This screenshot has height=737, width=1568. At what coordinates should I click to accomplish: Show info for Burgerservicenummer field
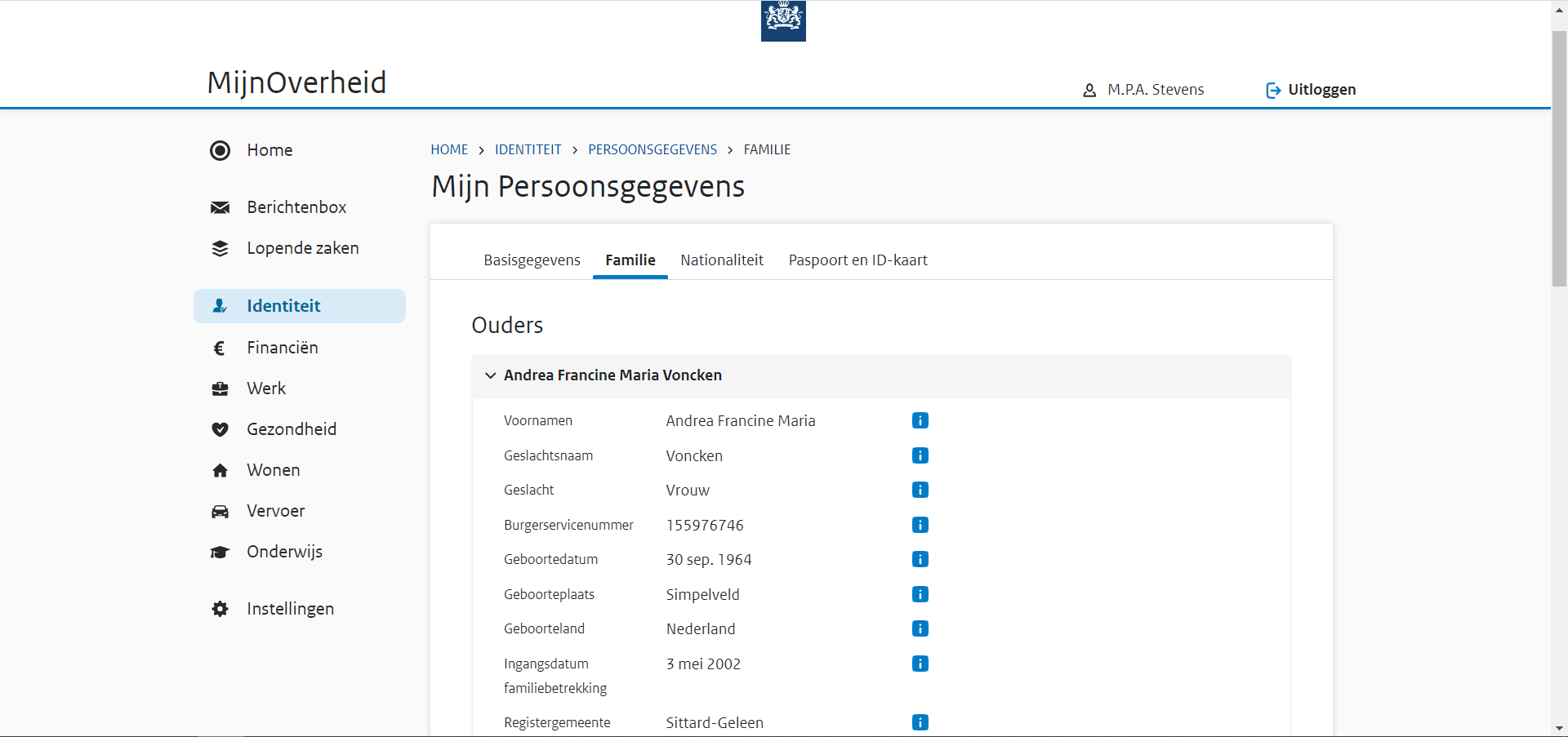[920, 525]
